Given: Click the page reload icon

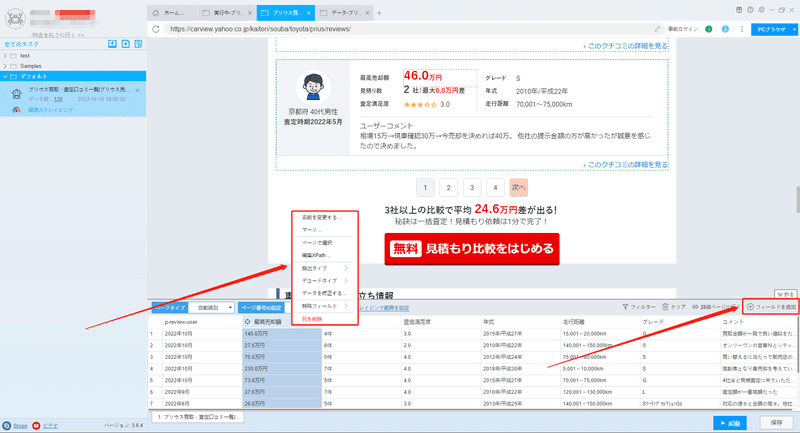Looking at the screenshot, I should coord(156,29).
